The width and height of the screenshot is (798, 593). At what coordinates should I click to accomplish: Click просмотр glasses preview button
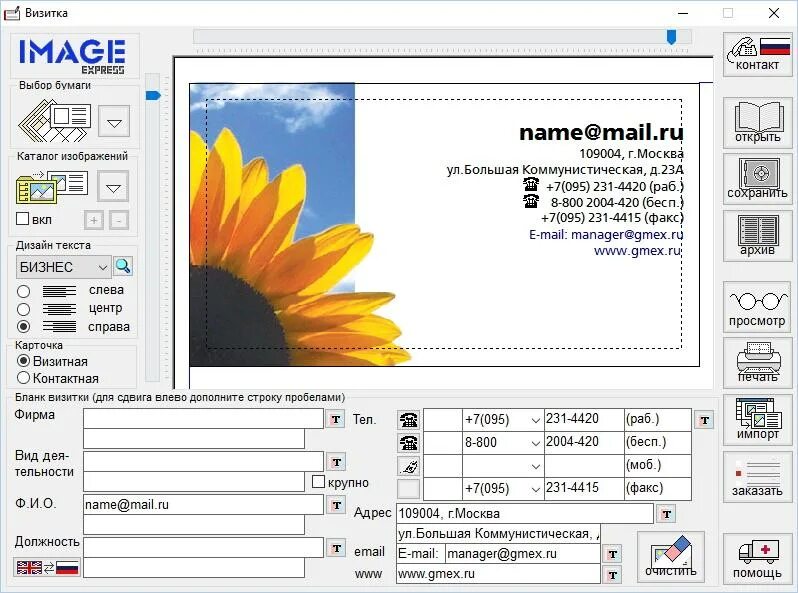click(x=757, y=307)
